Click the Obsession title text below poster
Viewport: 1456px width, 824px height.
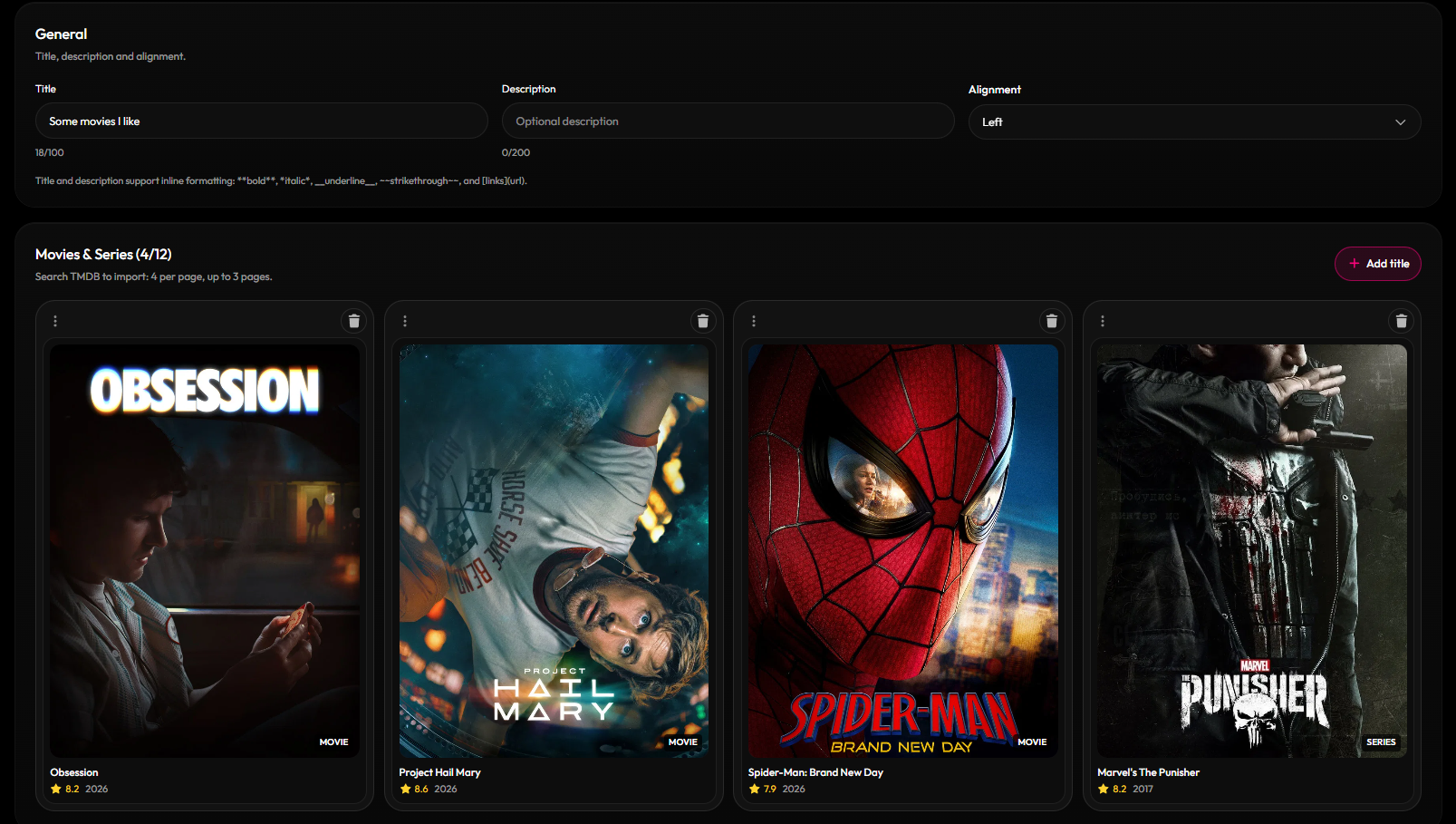click(74, 772)
